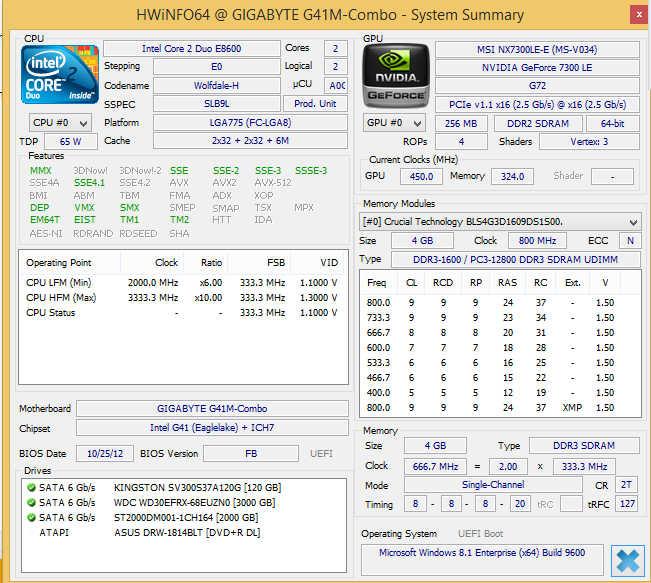Screen dimensions: 651x583
Task: Click green status icon next to WDC WD30EFRX drive
Action: point(31,502)
